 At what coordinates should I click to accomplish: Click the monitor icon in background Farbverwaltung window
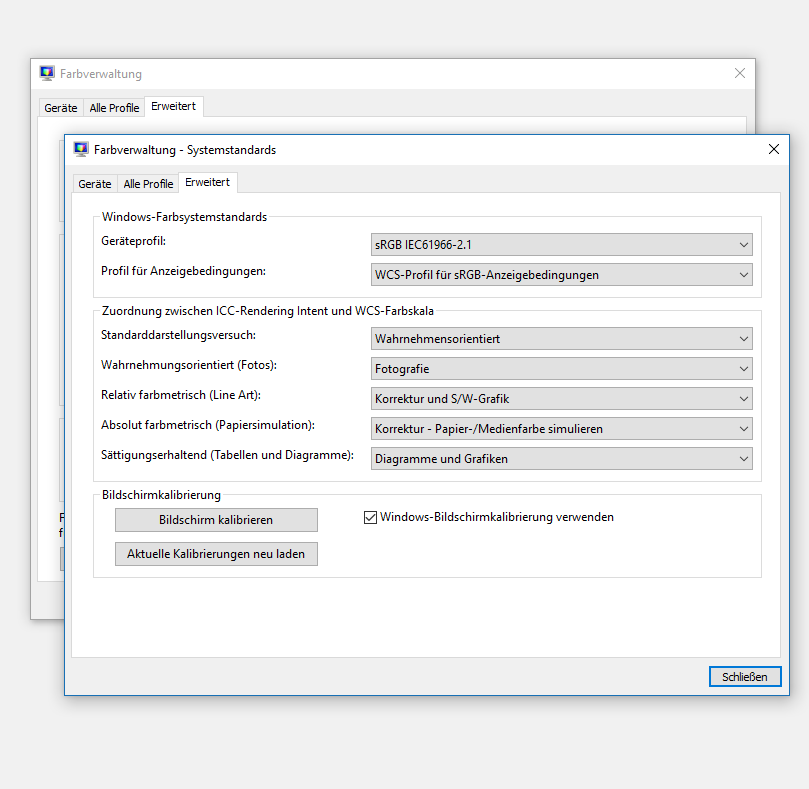[x=47, y=73]
